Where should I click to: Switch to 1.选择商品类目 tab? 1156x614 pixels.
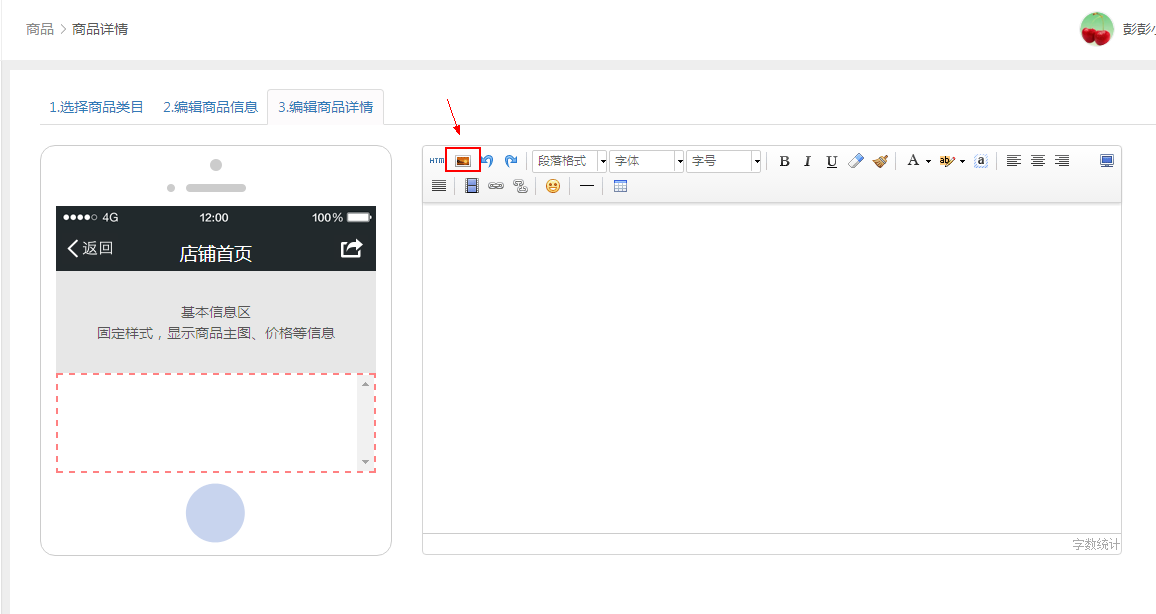(97, 107)
